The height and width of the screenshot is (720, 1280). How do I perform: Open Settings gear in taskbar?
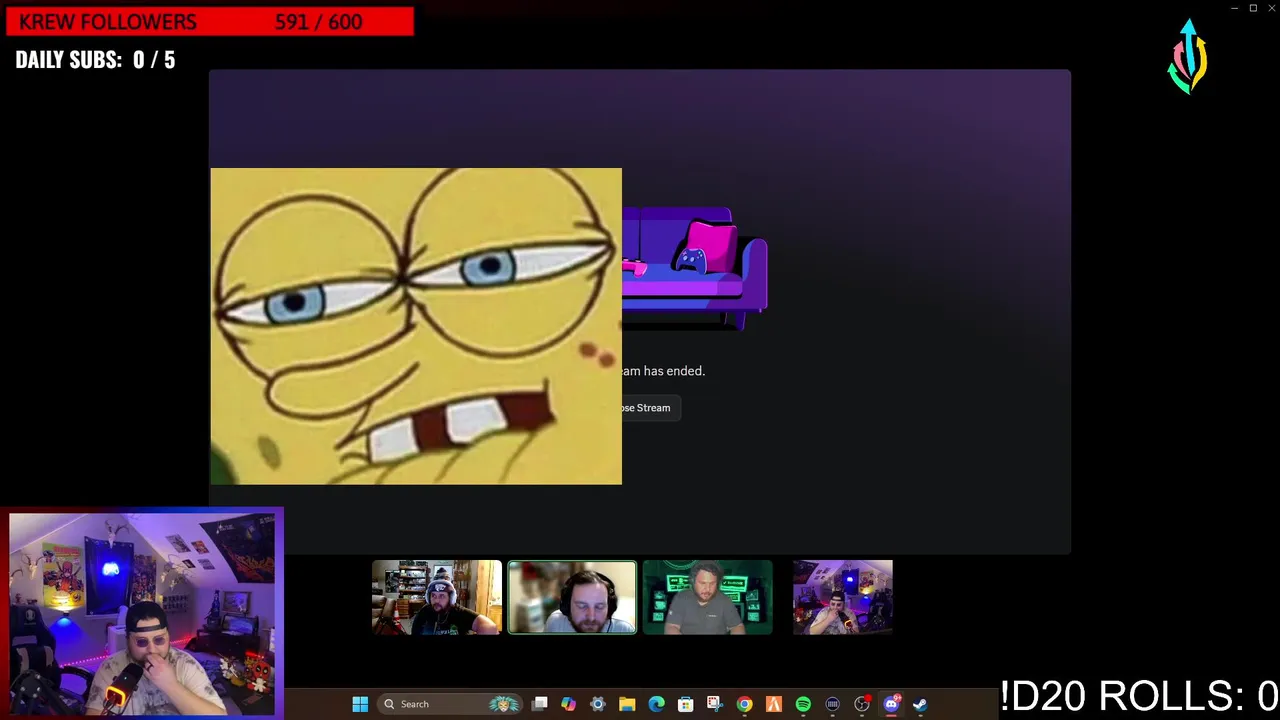pyautogui.click(x=598, y=704)
